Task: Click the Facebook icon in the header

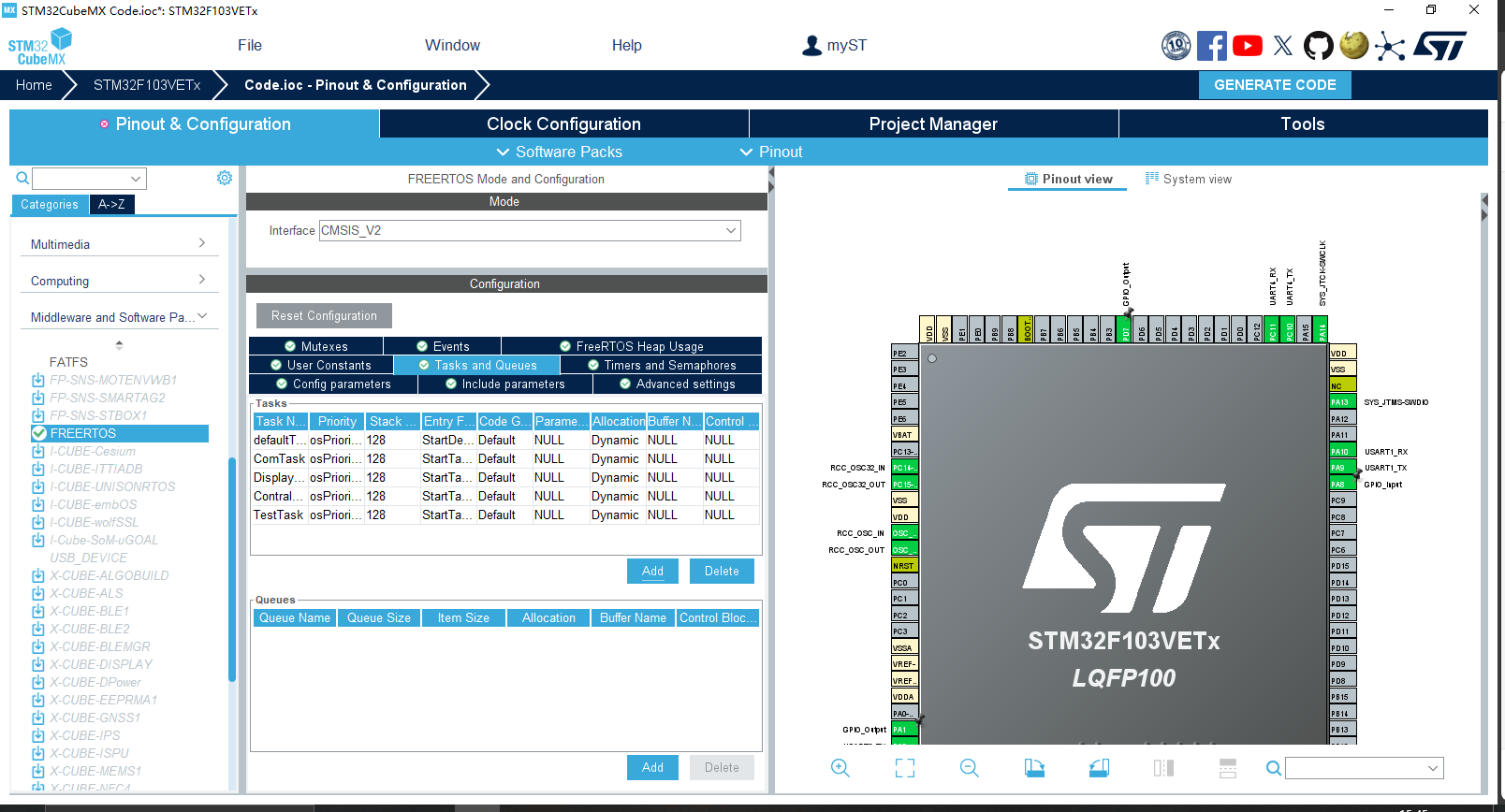Action: point(1212,45)
